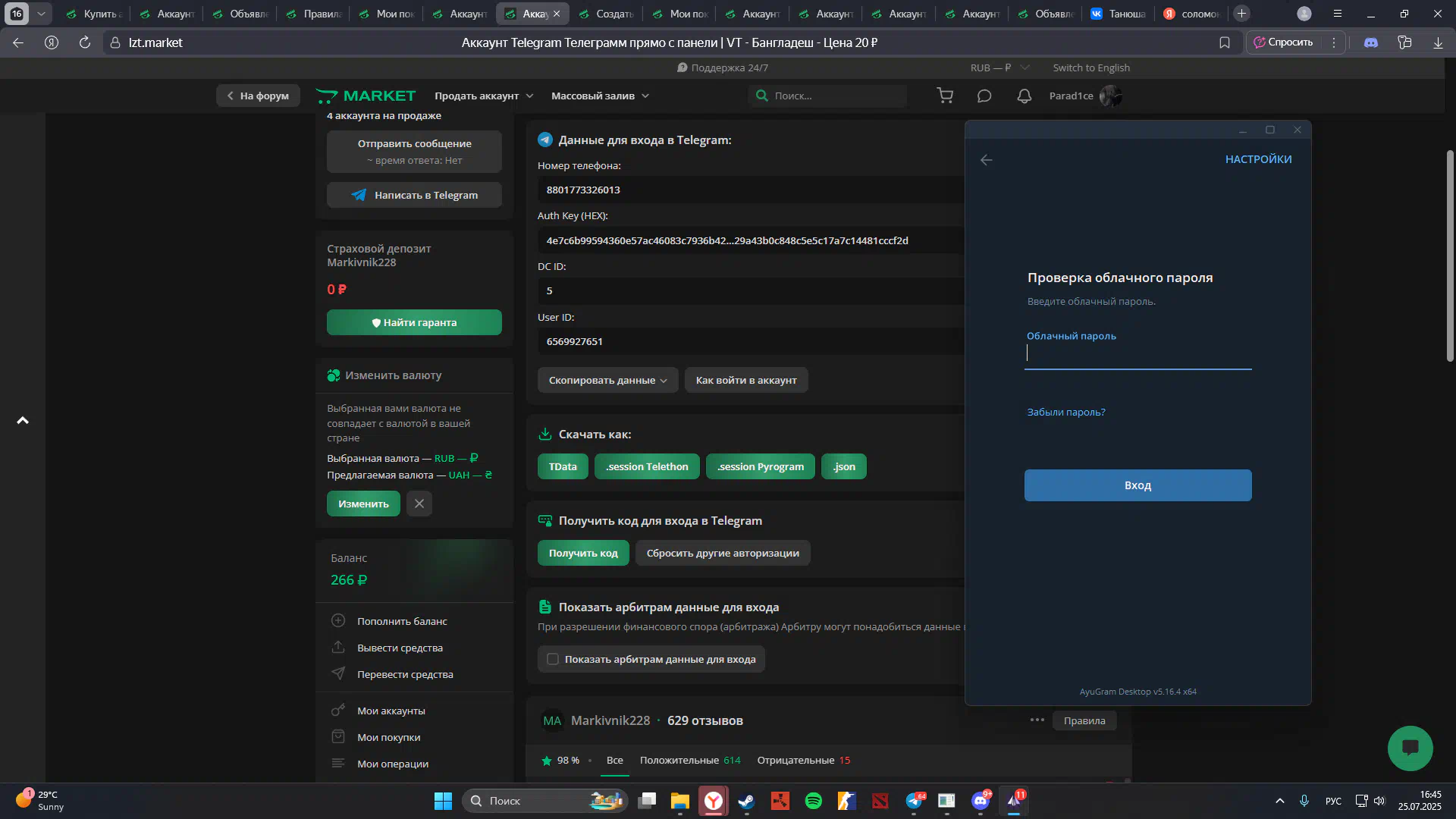Select the Все reviews tab
The width and height of the screenshot is (1456, 819).
[x=614, y=760]
